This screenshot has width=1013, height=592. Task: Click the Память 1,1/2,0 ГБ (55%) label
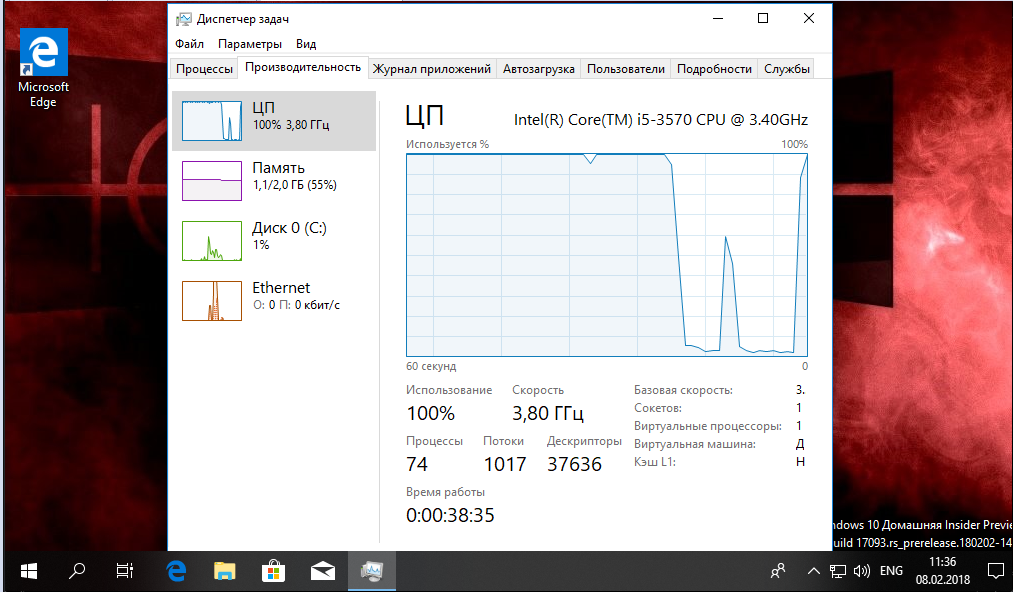[x=295, y=176]
